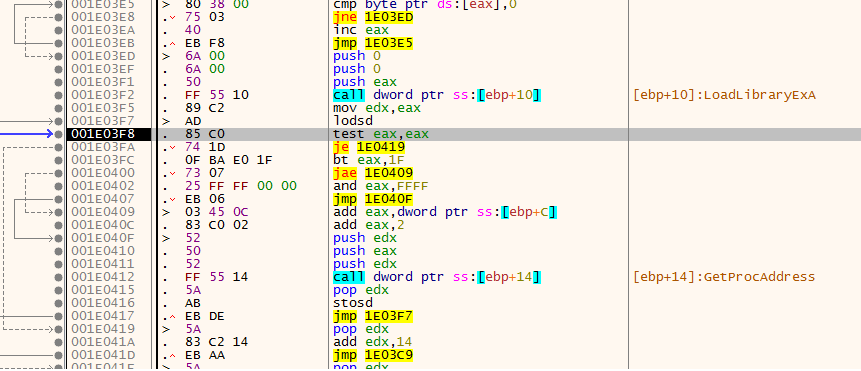The height and width of the screenshot is (371, 861).
Task: Select address 001E03F7 in address column
Action: pos(103,121)
